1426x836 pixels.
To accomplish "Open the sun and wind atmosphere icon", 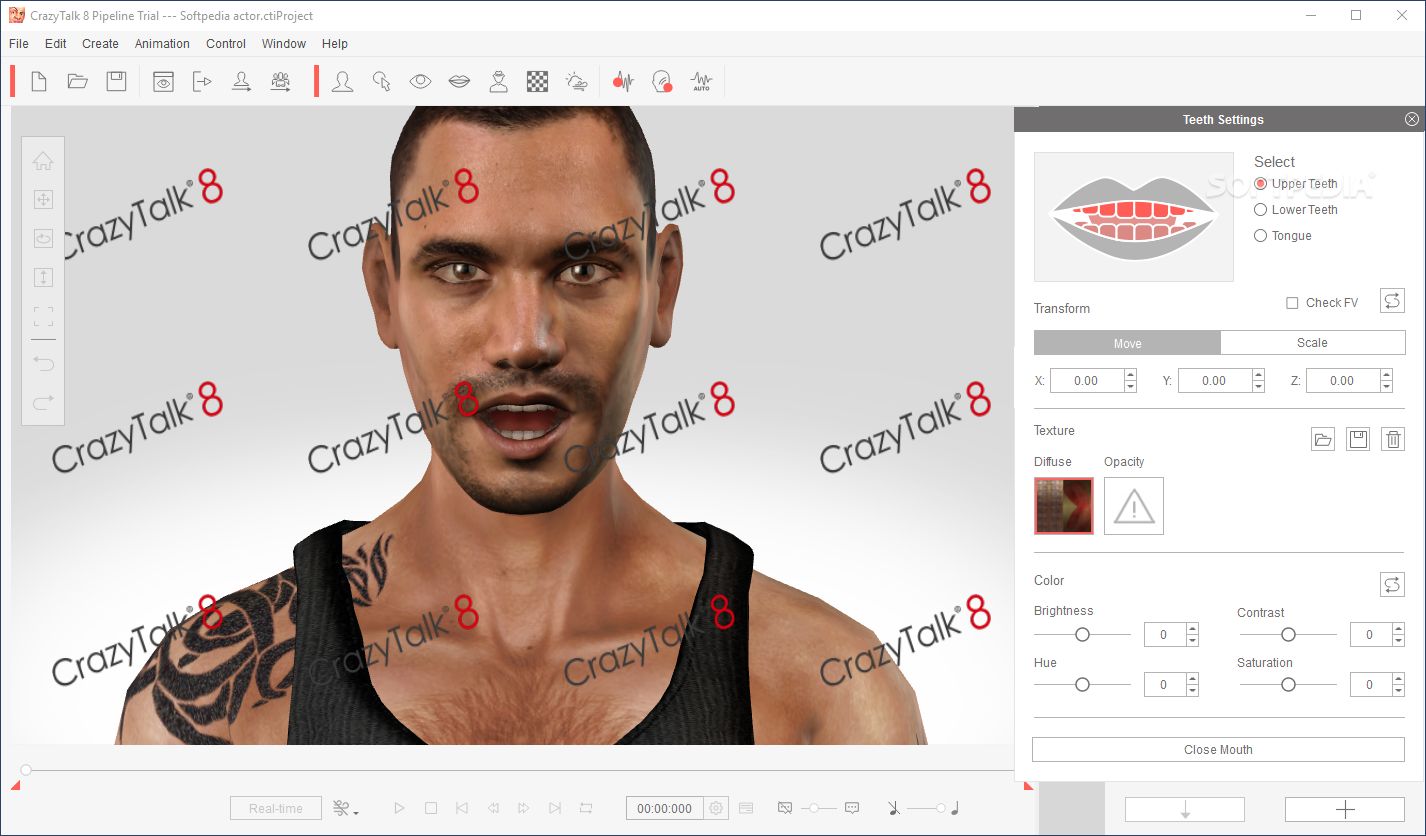I will click(x=576, y=82).
